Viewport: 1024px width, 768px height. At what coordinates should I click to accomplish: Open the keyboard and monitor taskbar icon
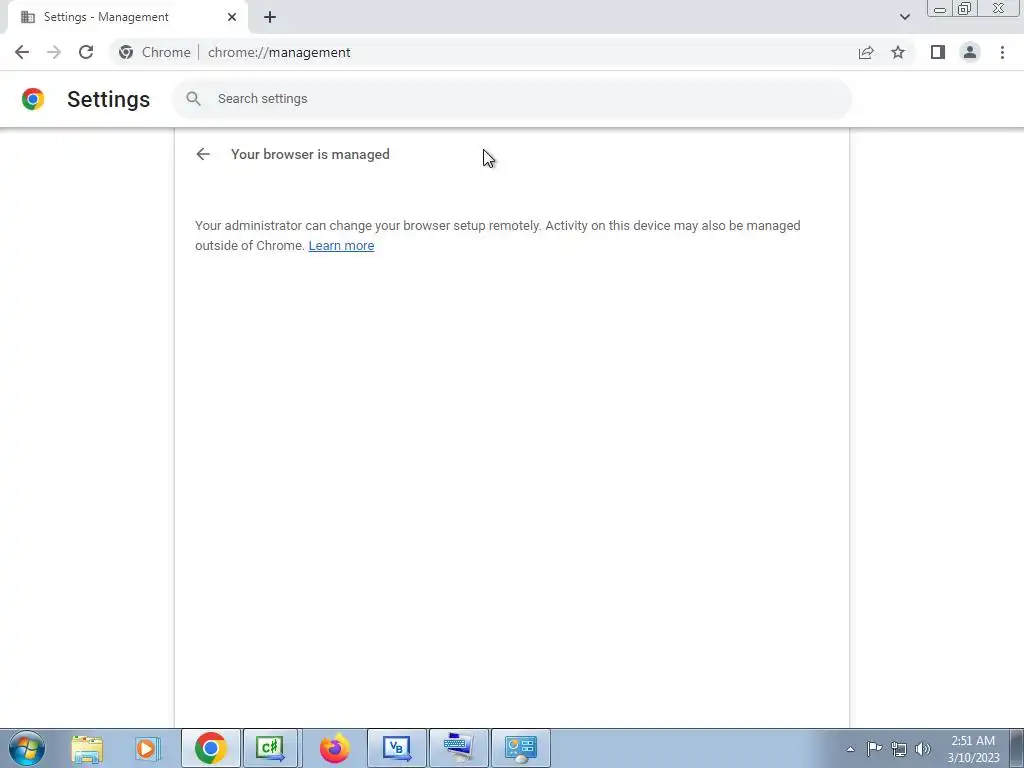[x=458, y=748]
